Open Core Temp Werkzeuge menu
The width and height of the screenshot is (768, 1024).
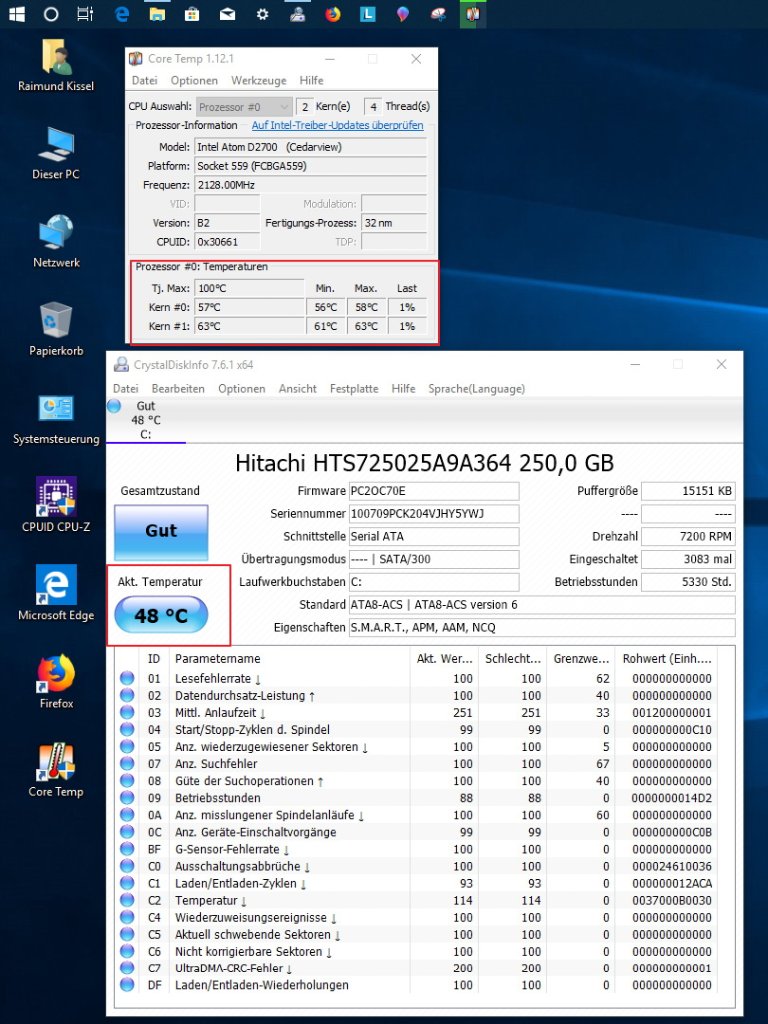[x=259, y=80]
